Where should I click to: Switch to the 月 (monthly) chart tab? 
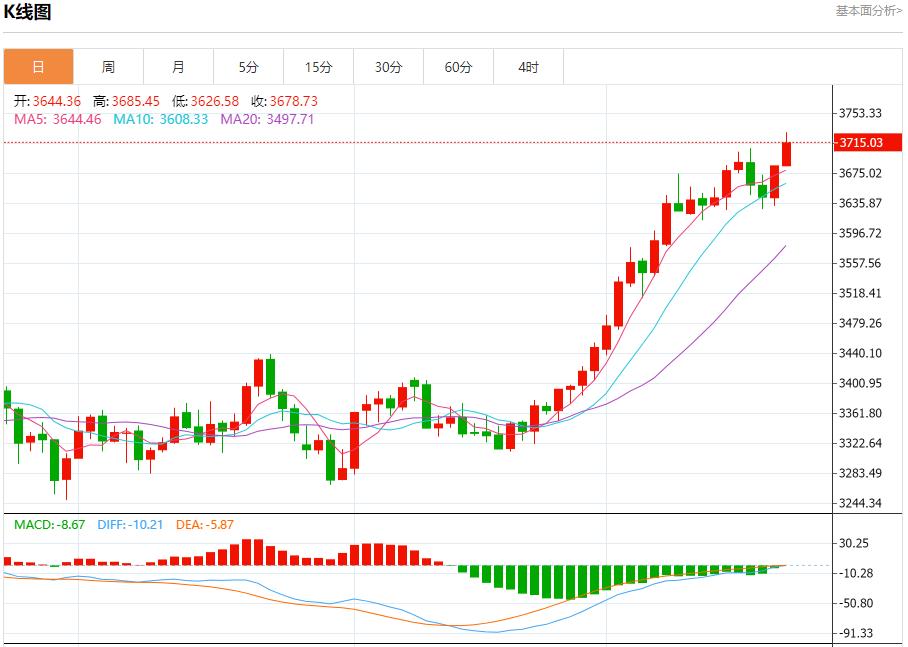pyautogui.click(x=178, y=66)
